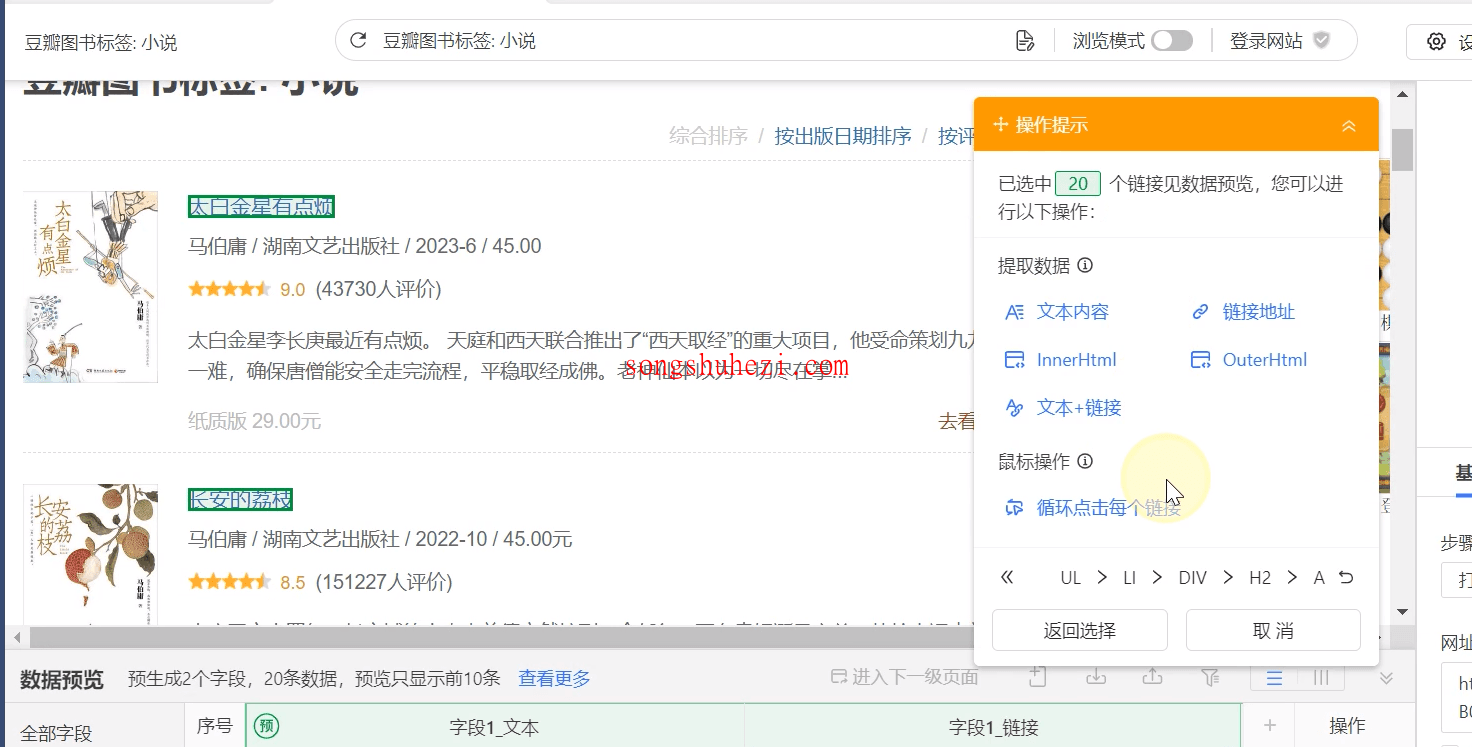This screenshot has width=1472, height=747.
Task: Click 登录网站 in the address bar
Action: pyautogui.click(x=1266, y=41)
